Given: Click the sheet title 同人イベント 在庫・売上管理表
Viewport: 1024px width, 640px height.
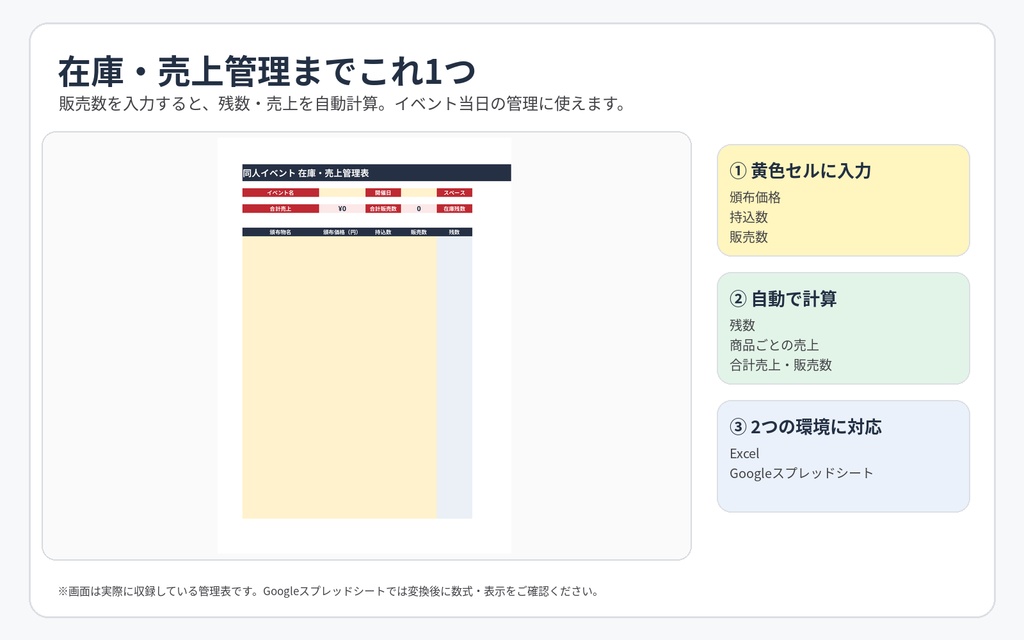Looking at the screenshot, I should (306, 173).
